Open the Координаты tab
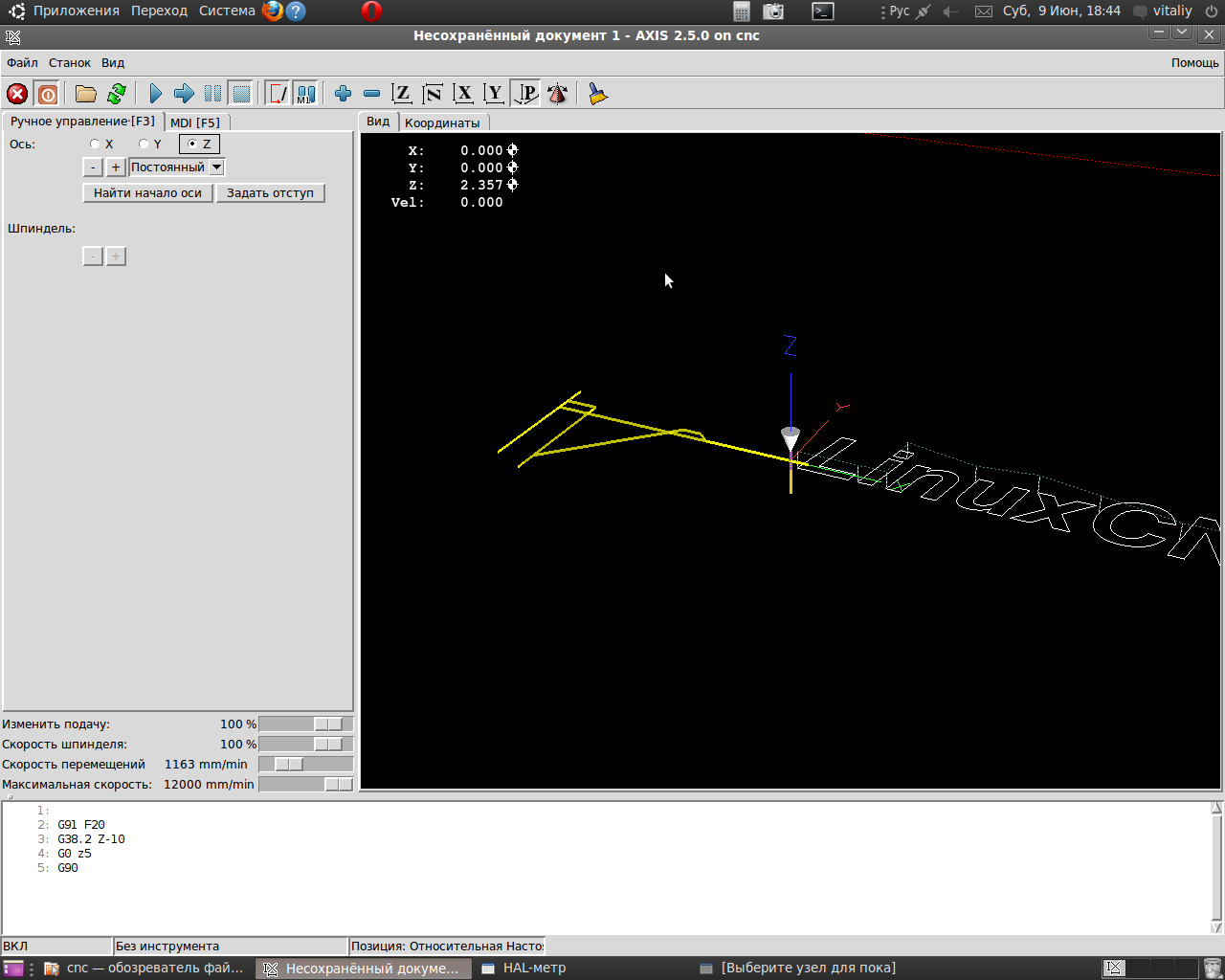This screenshot has height=980, width=1225. click(441, 122)
